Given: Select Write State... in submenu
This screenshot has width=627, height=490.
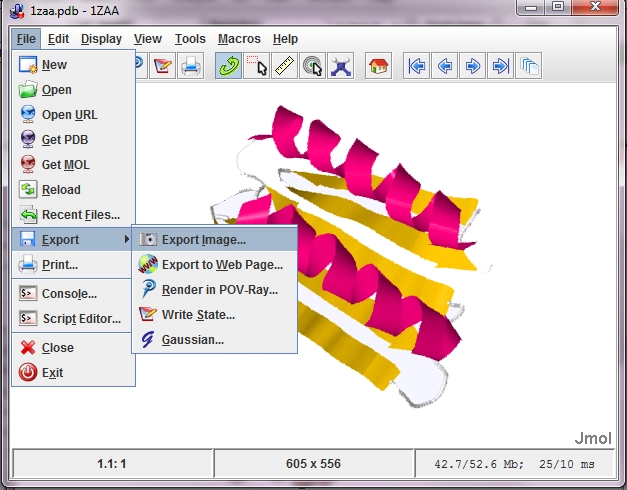Looking at the screenshot, I should pos(215,314).
